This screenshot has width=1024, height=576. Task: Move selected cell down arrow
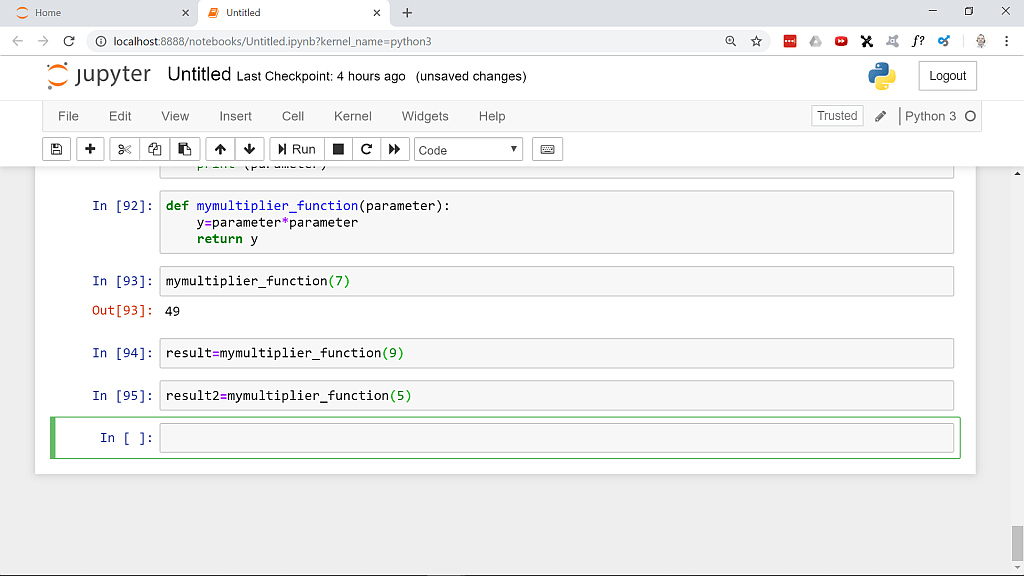point(249,150)
